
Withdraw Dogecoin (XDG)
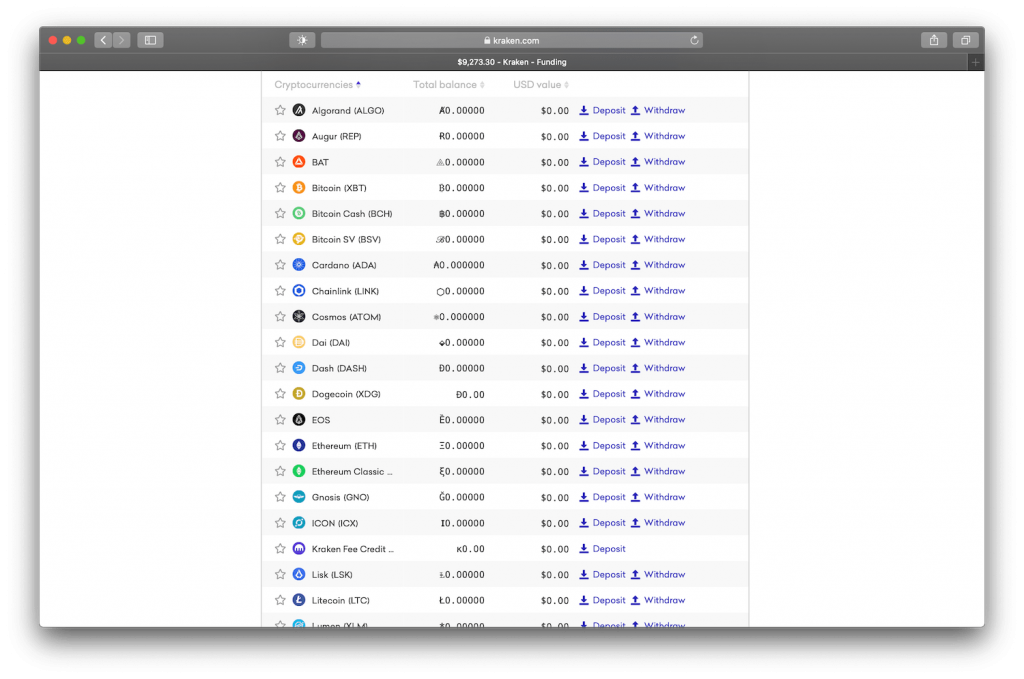pos(658,394)
